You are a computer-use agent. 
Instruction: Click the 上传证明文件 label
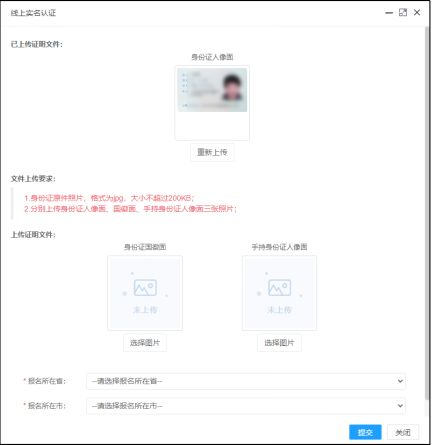point(33,235)
